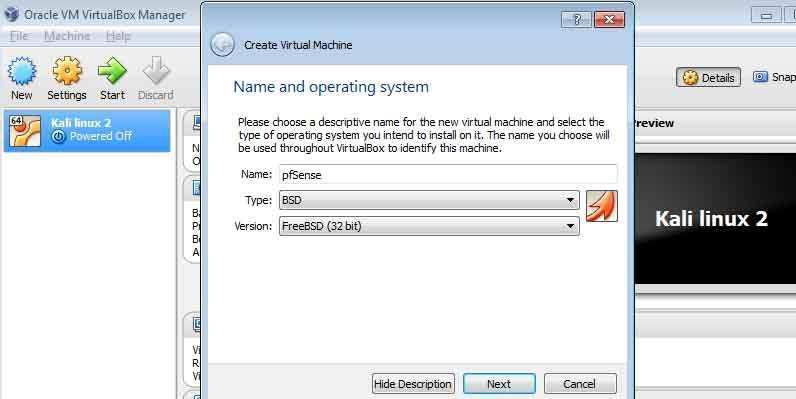The image size is (796, 399).
Task: Click the BSD operating system logo icon
Action: (602, 206)
